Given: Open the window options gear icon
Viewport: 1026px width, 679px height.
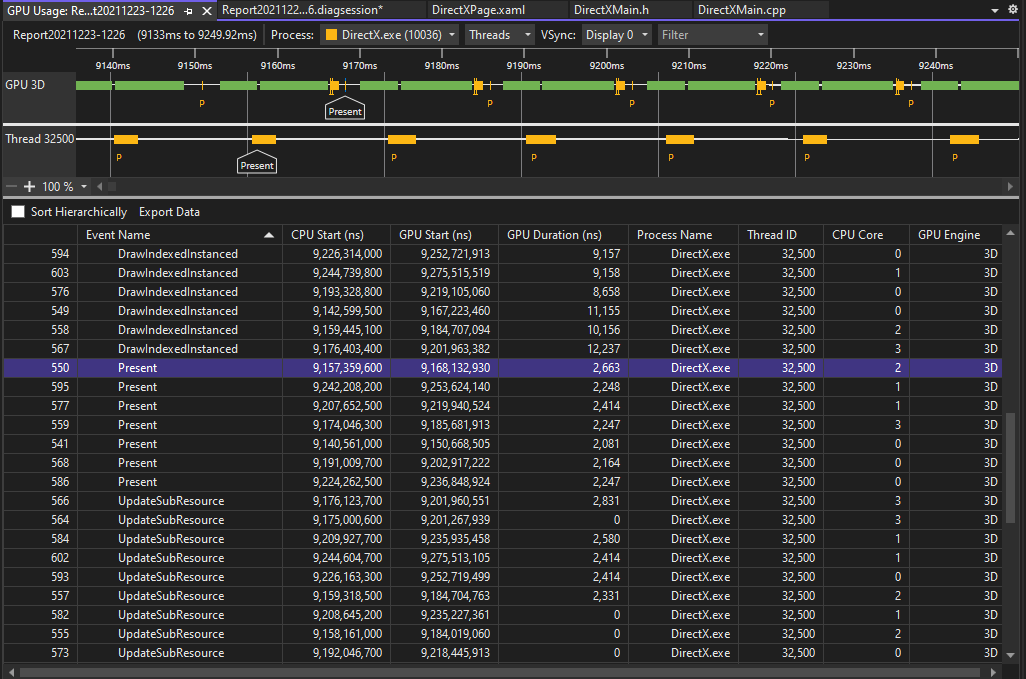Looking at the screenshot, I should click(x=1013, y=10).
